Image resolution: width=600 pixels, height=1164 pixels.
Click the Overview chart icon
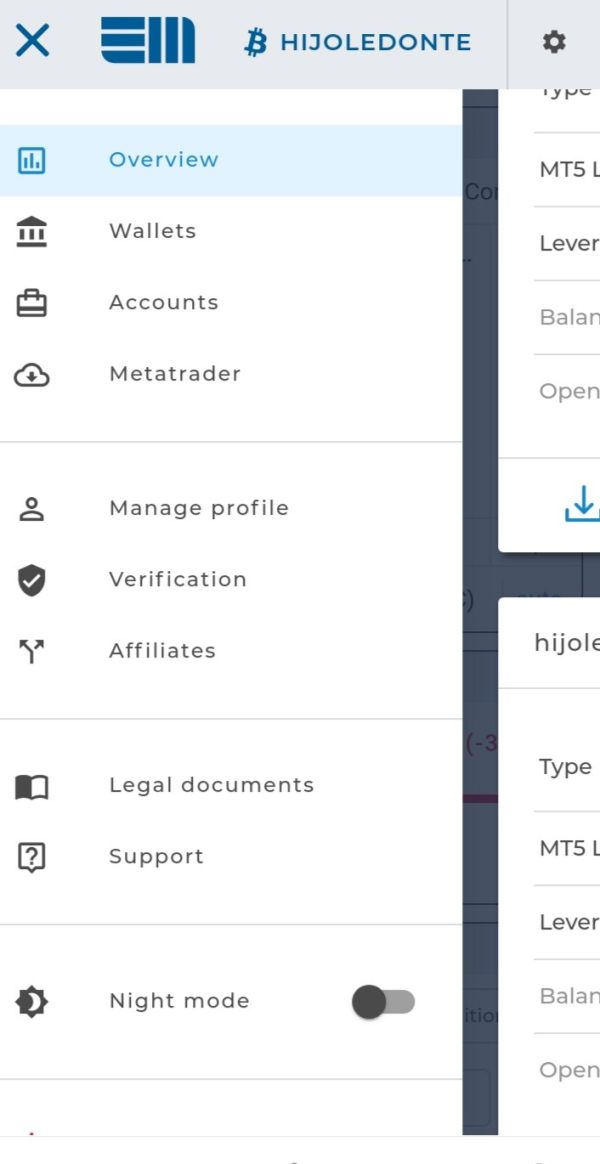pos(32,160)
